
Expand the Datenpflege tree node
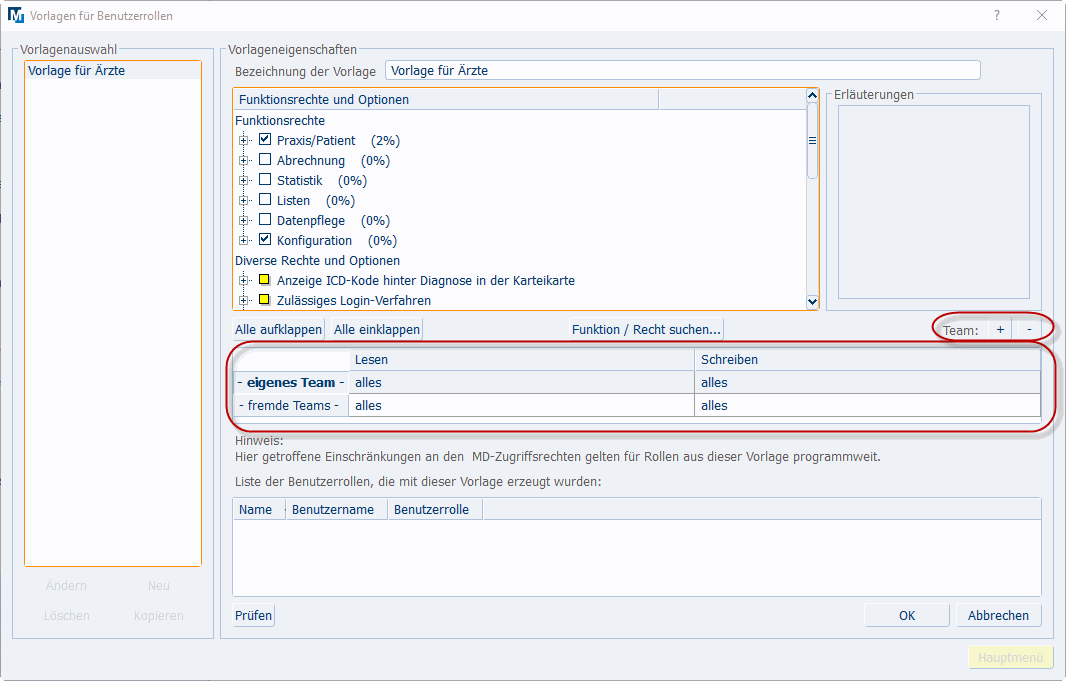pos(243,220)
